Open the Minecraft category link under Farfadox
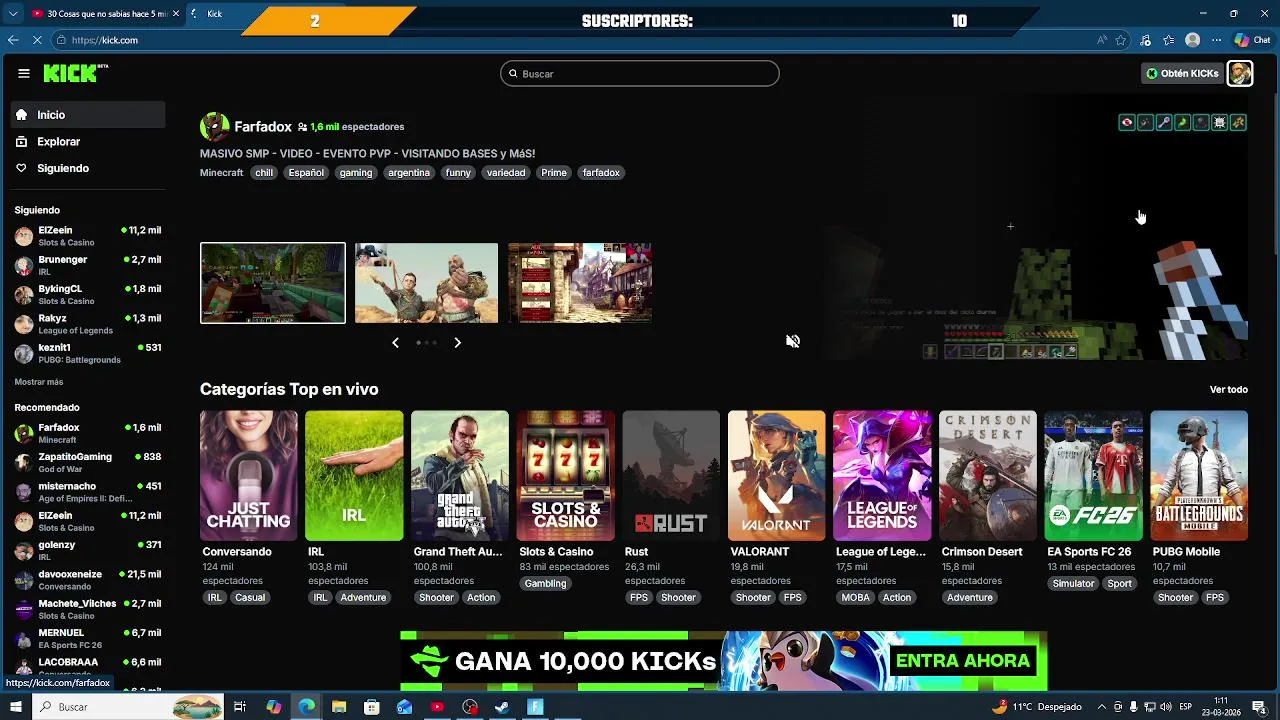1280x720 pixels. (221, 173)
